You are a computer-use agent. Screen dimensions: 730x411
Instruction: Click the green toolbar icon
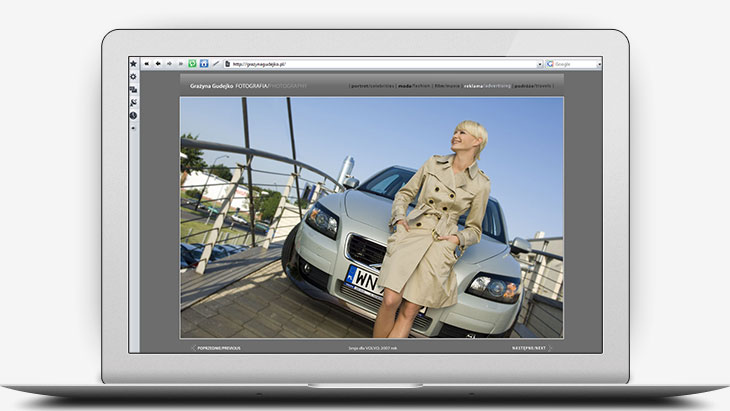[x=193, y=63]
